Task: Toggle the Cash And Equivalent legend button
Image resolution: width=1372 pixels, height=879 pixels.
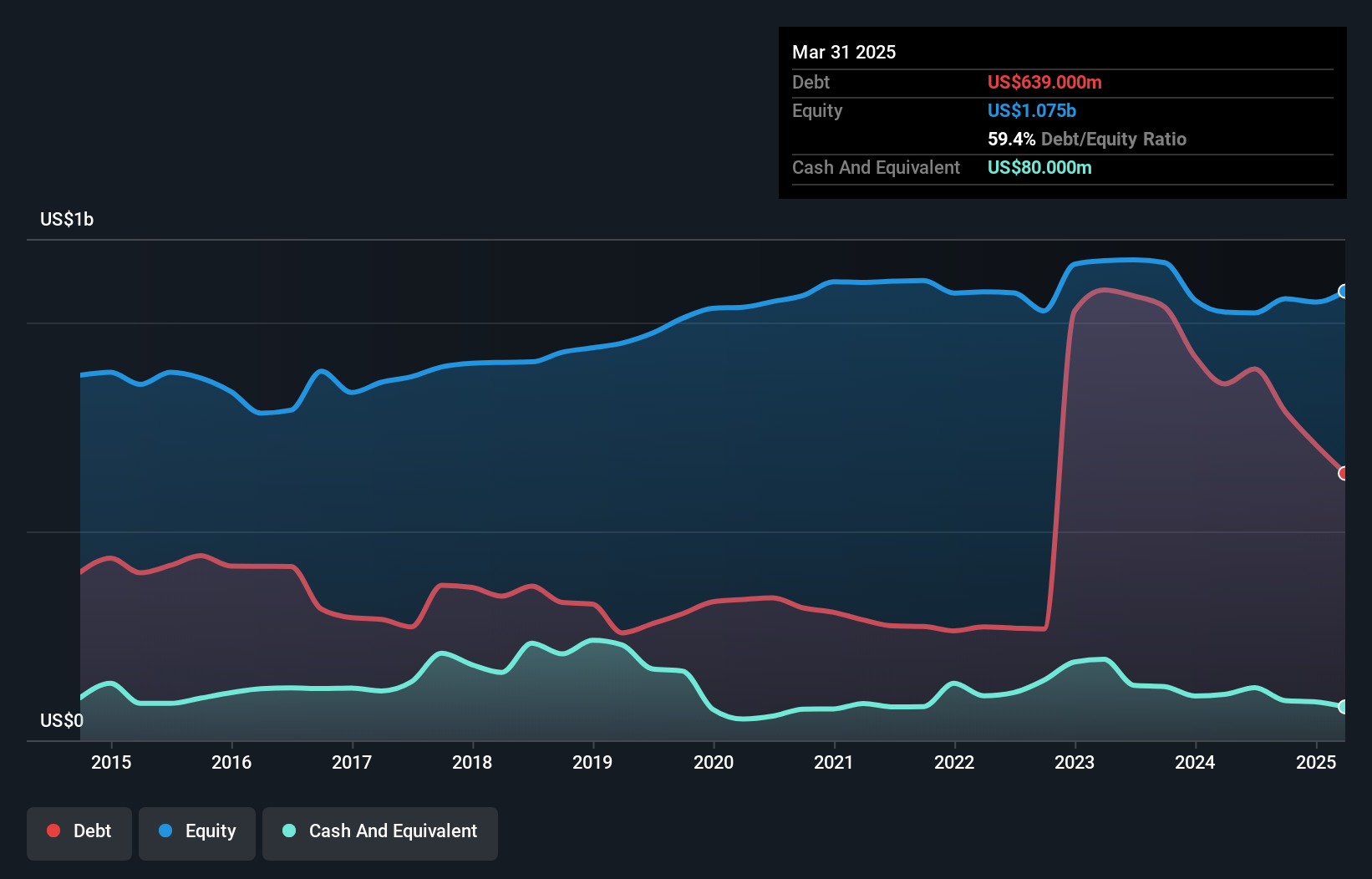Action: coord(380,833)
